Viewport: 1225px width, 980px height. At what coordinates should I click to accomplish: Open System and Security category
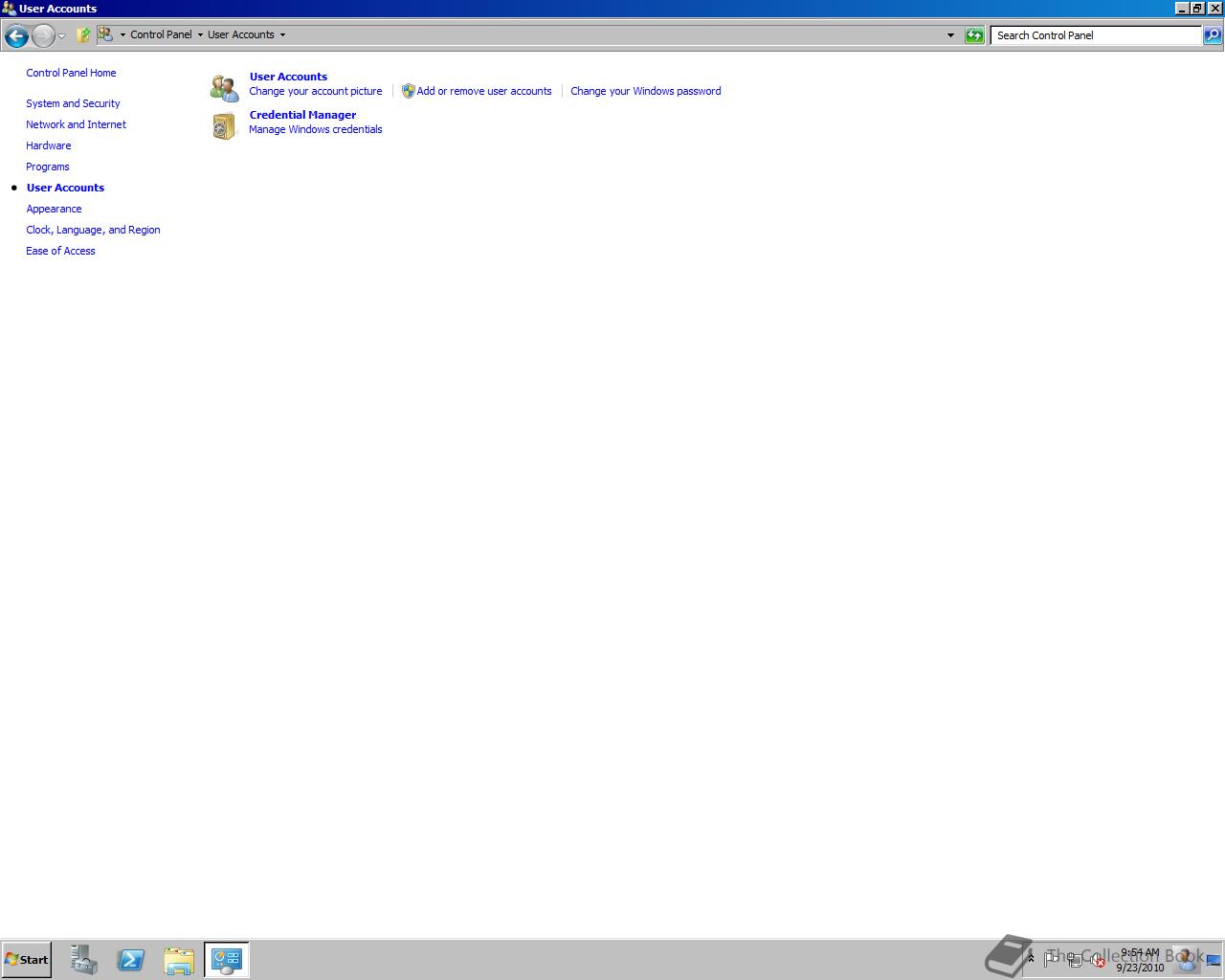[x=73, y=103]
